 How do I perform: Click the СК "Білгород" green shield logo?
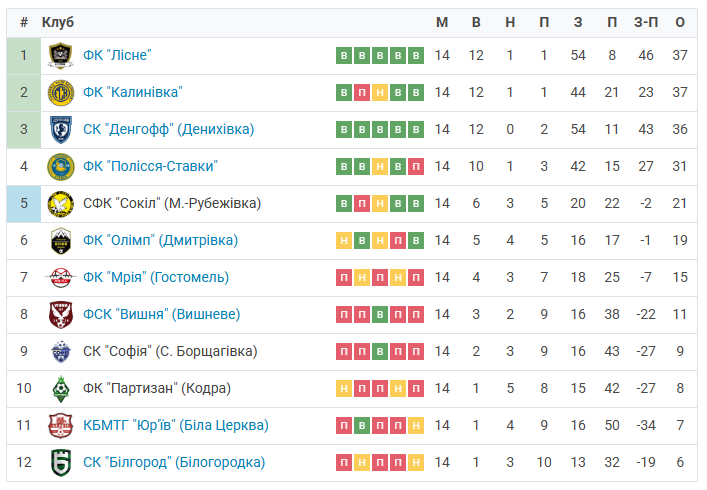point(61,463)
